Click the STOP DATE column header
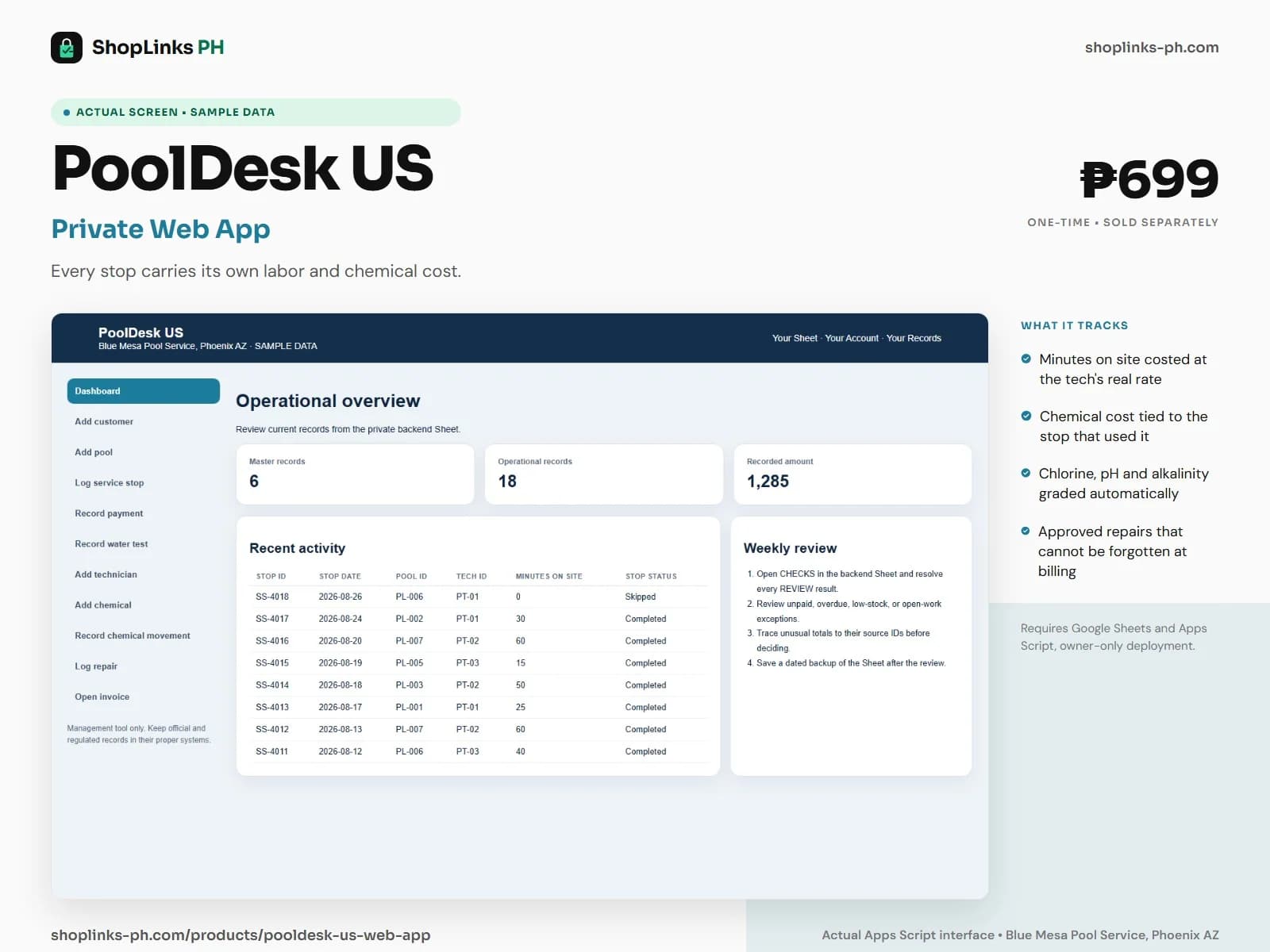The height and width of the screenshot is (952, 1270). pos(340,577)
